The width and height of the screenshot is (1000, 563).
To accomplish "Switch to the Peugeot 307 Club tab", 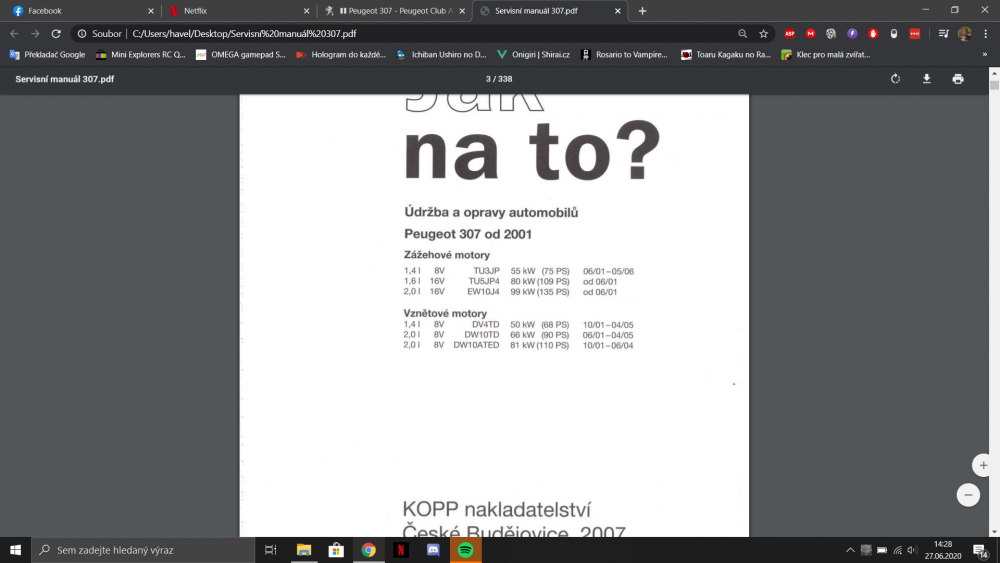I will click(x=395, y=11).
